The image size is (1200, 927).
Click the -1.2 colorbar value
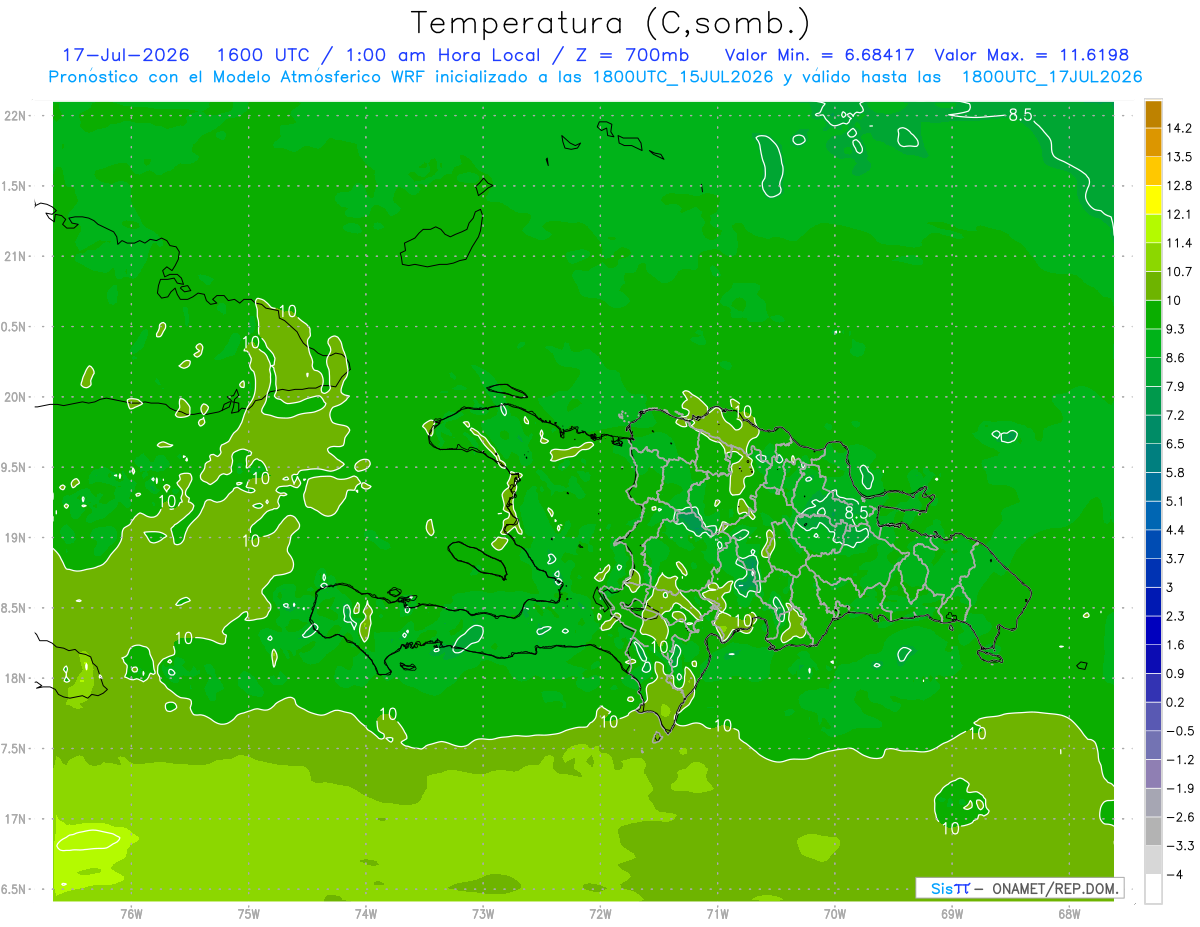tap(1180, 759)
